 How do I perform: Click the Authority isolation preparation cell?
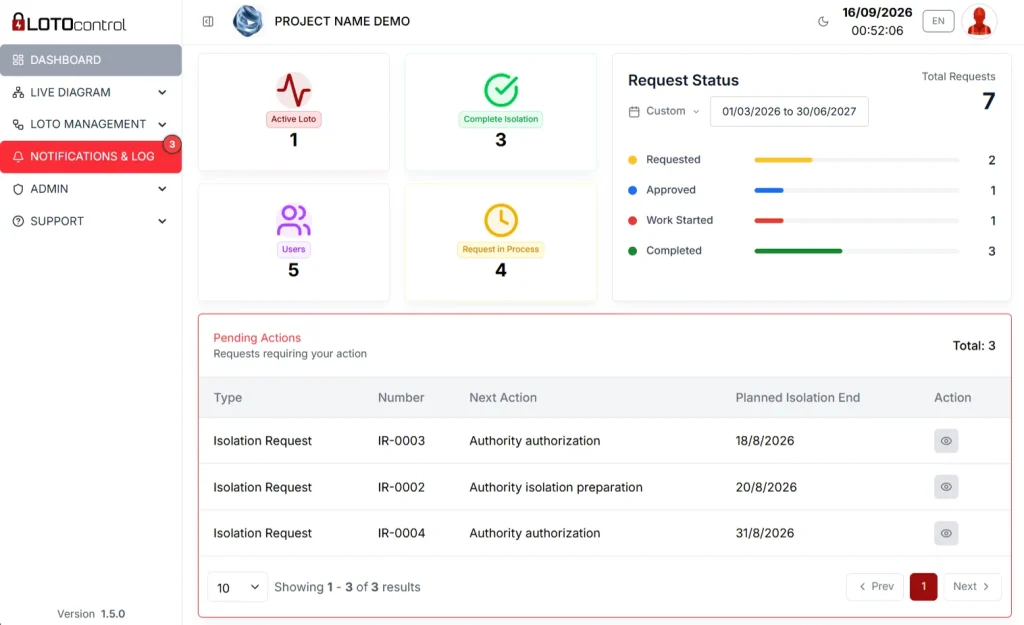556,487
